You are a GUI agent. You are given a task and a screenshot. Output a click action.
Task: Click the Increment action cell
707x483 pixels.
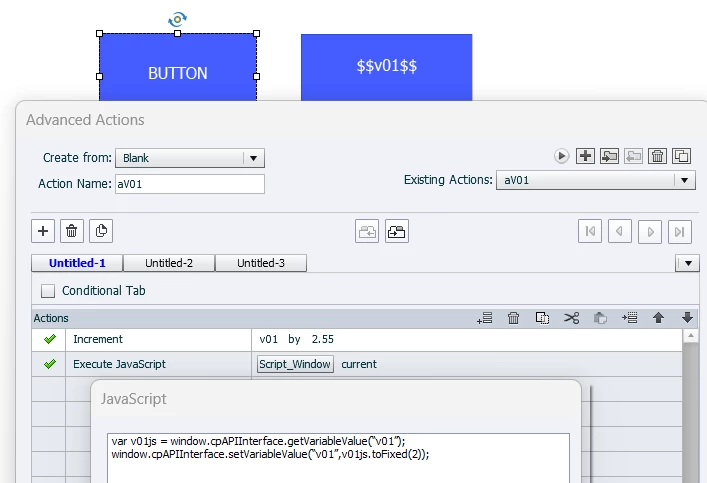(x=158, y=339)
